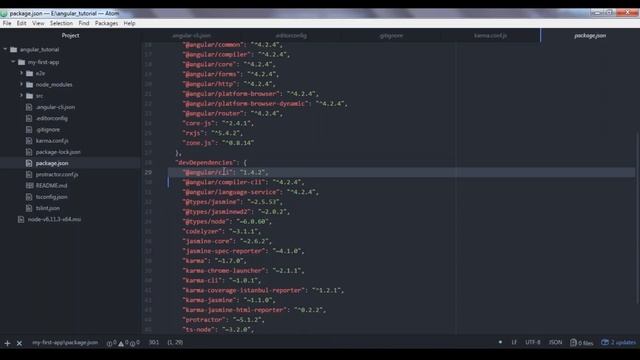Collapse the my-first-app folder arrow

pyautogui.click(x=13, y=62)
